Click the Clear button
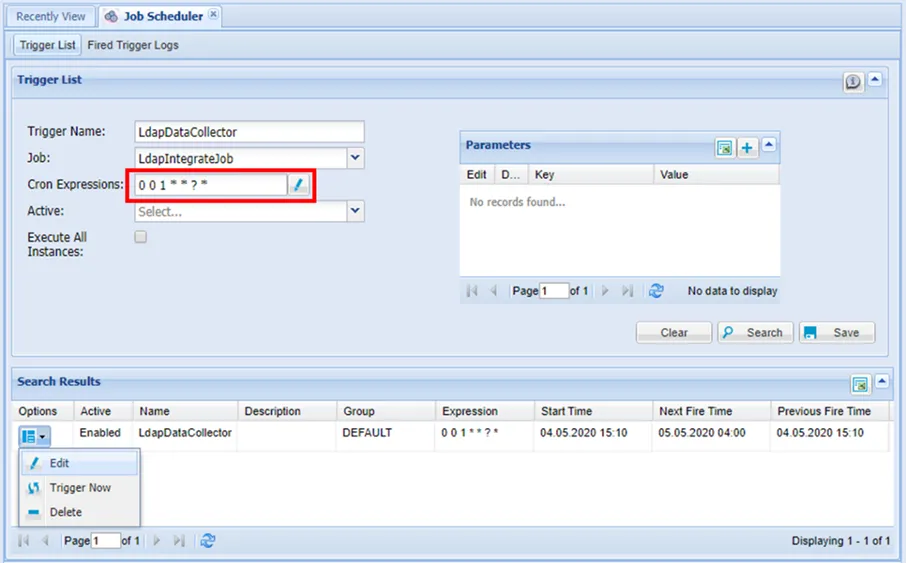The width and height of the screenshot is (906, 563). 674,333
